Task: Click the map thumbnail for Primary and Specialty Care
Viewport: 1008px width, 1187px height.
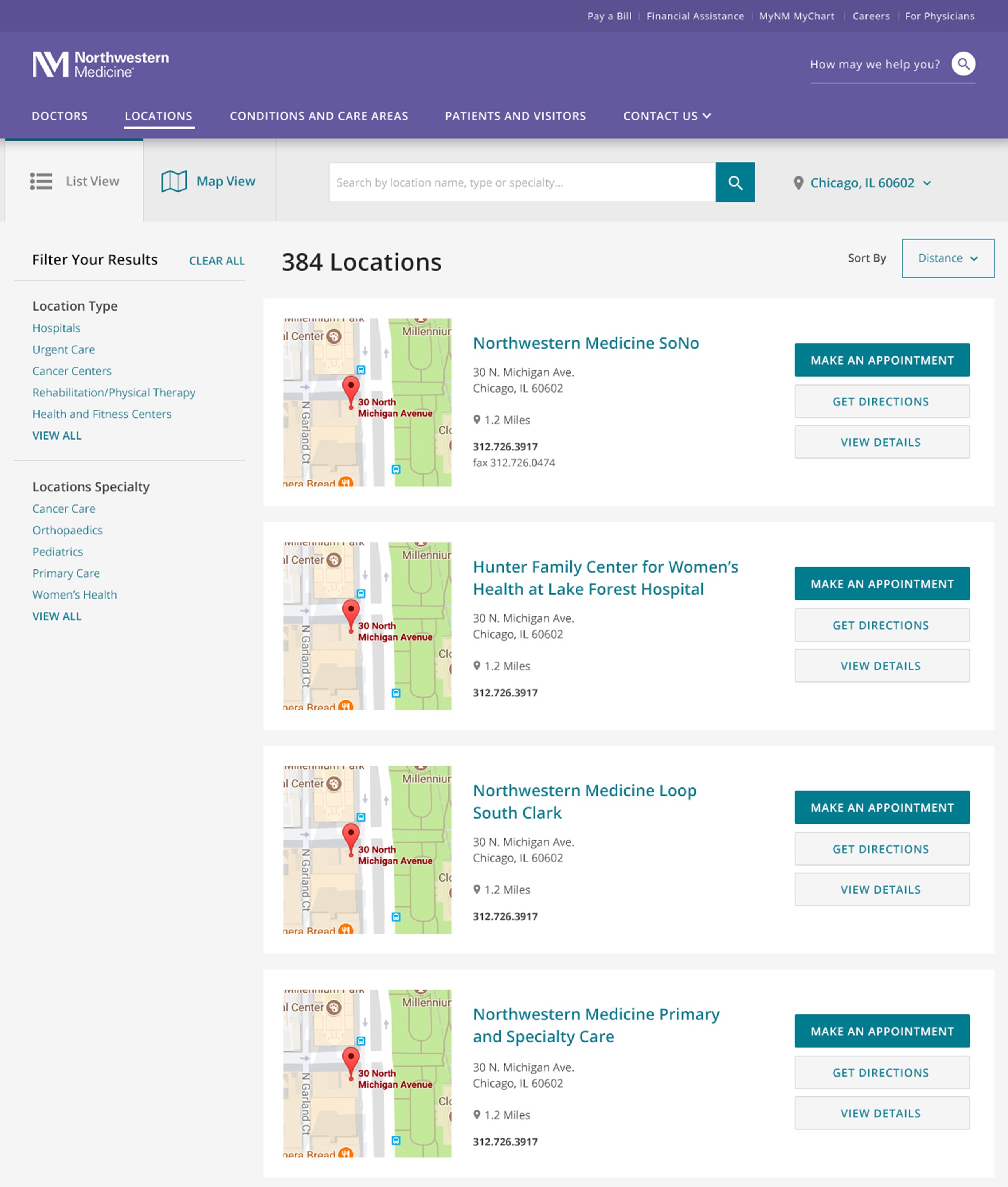Action: (368, 1073)
